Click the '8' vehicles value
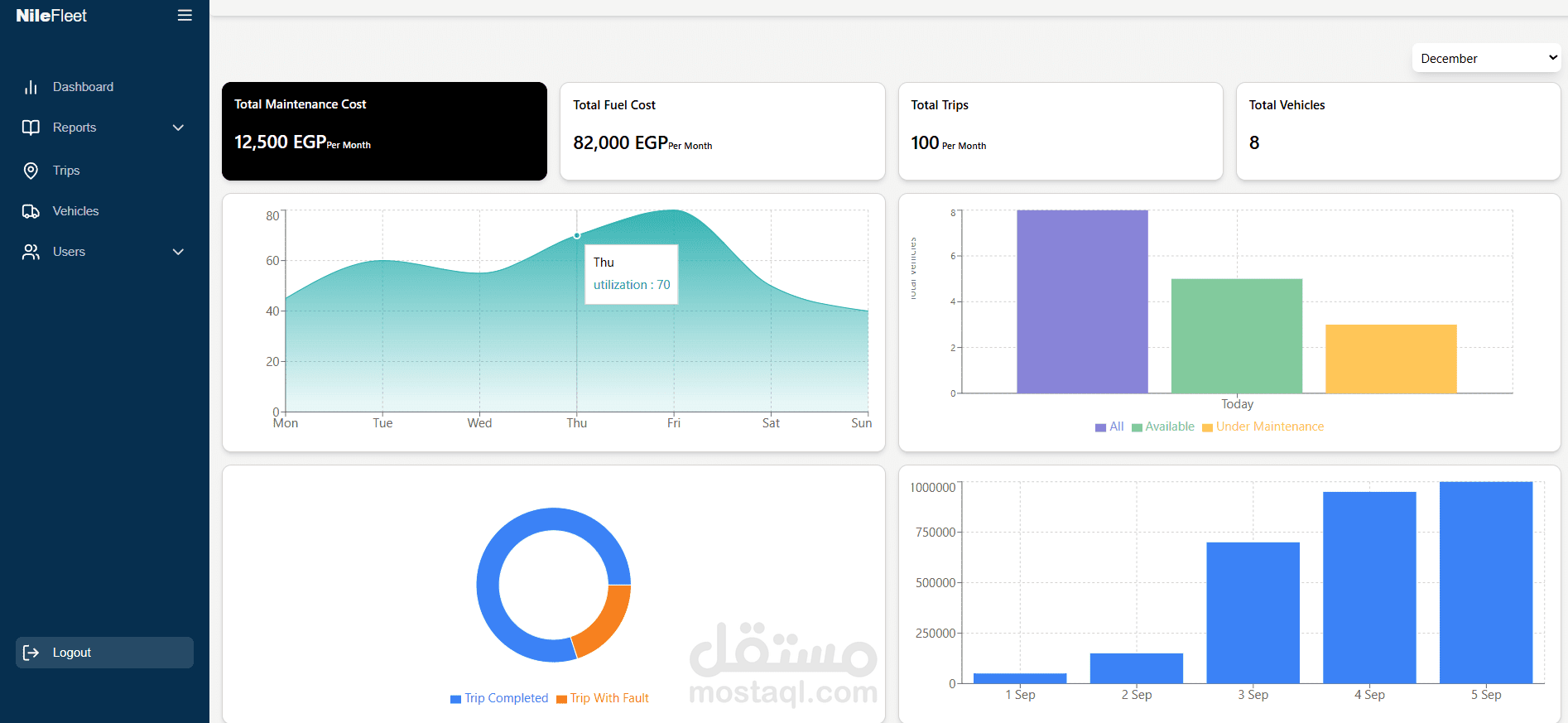 1254,142
